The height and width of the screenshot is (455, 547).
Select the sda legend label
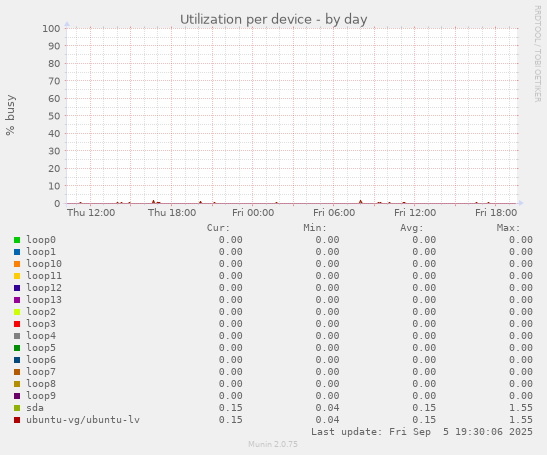pos(35,408)
